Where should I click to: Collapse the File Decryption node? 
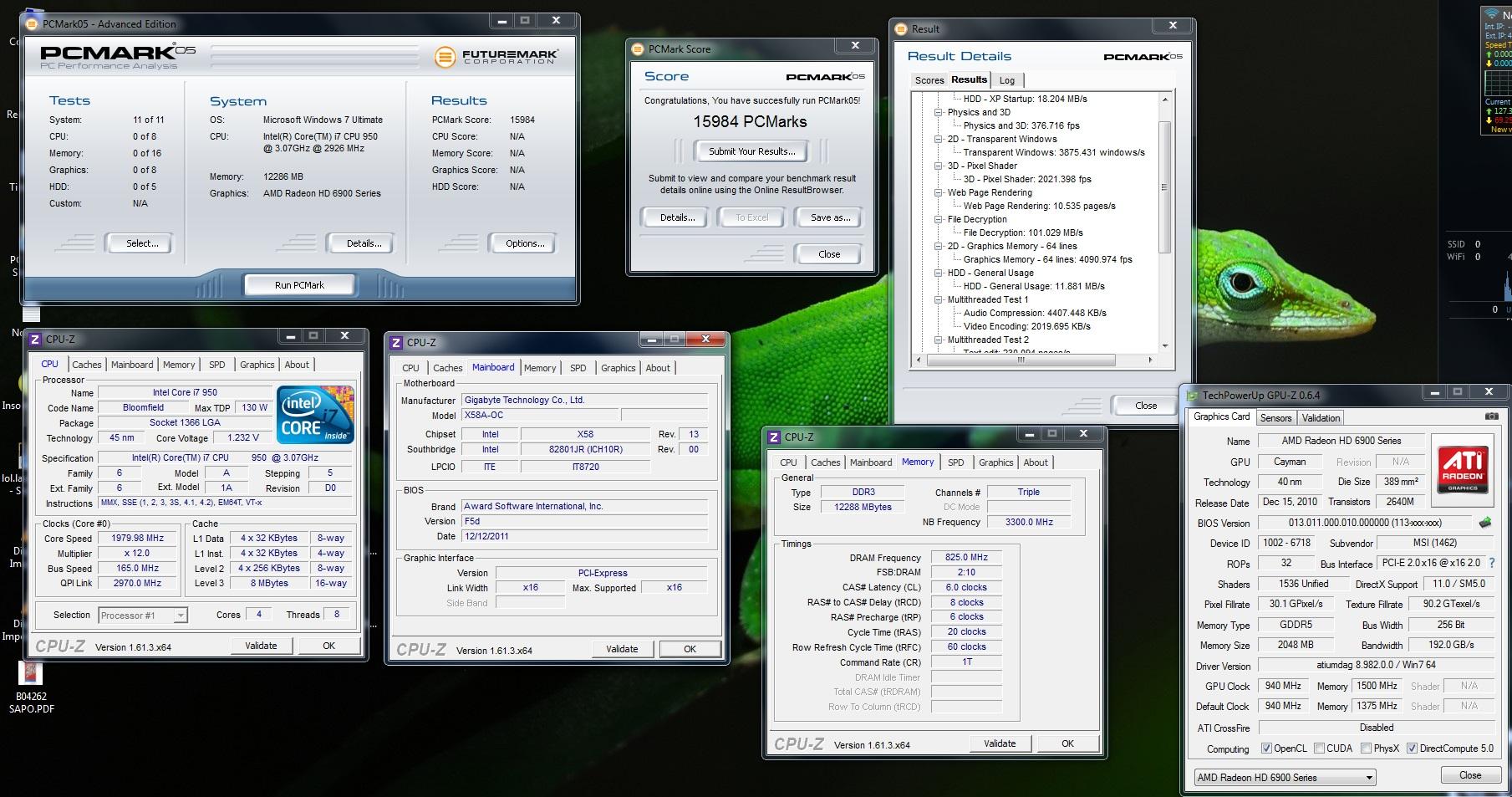939,219
